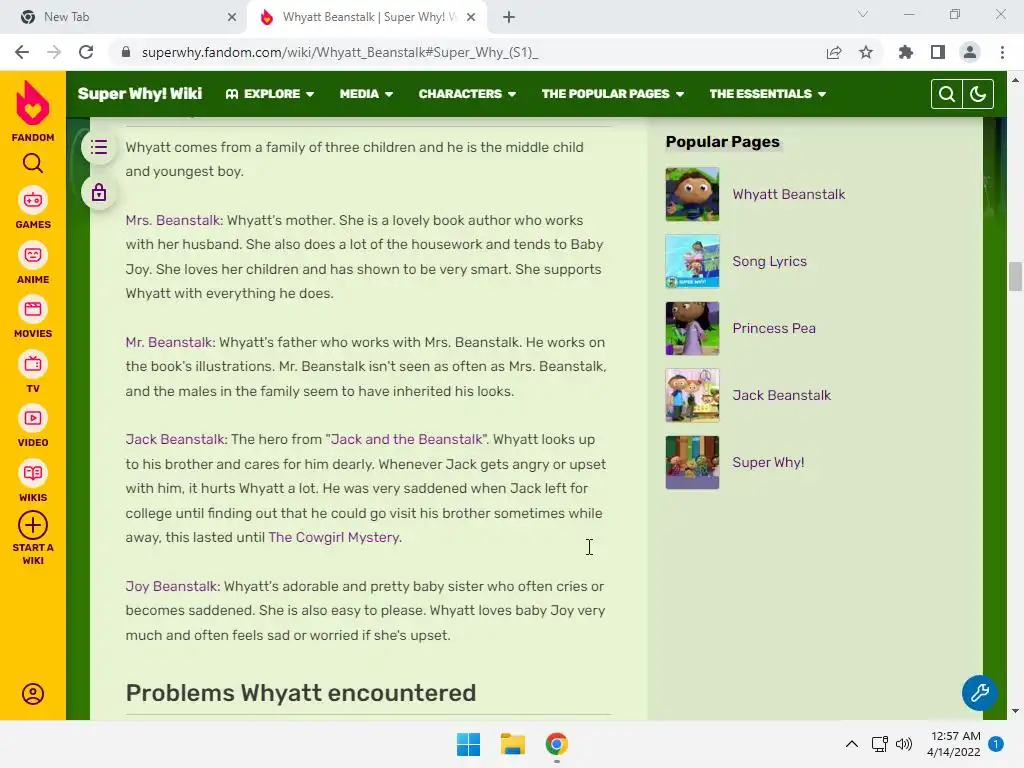The image size is (1024, 768).
Task: Click the sidebar search magnifier icon
Action: coord(33,163)
